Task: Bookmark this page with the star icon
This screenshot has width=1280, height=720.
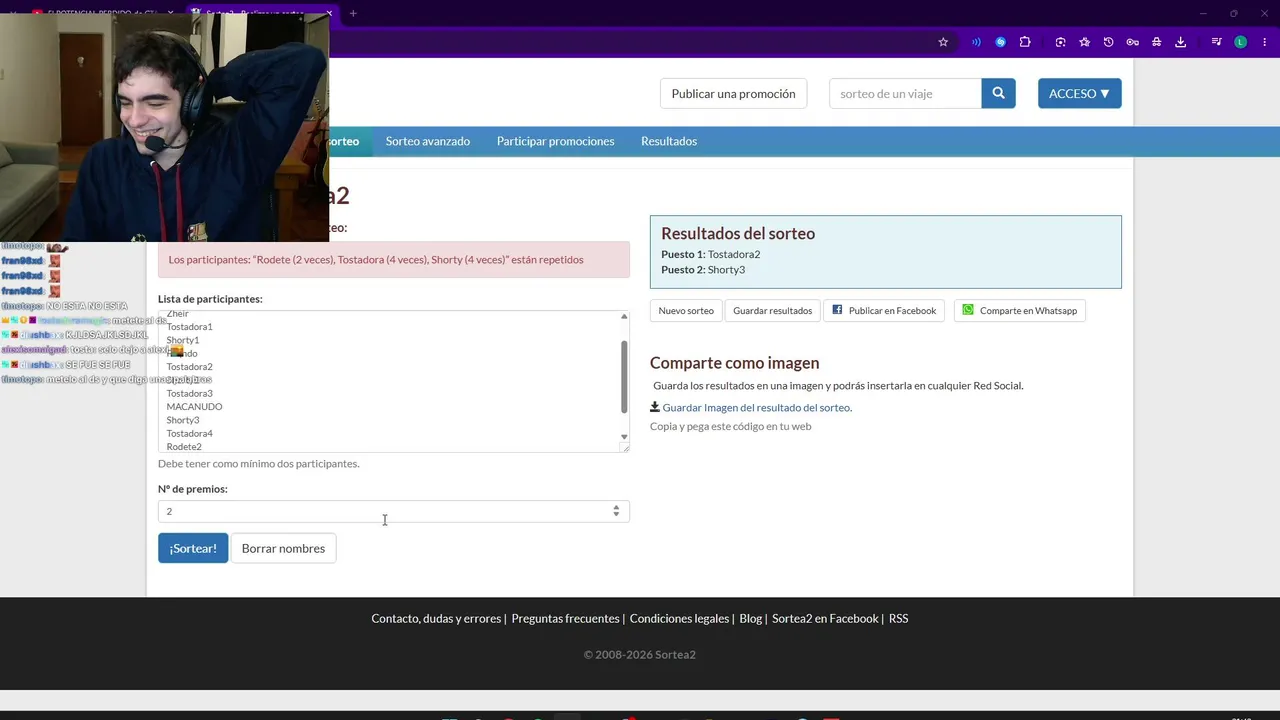Action: [x=943, y=42]
